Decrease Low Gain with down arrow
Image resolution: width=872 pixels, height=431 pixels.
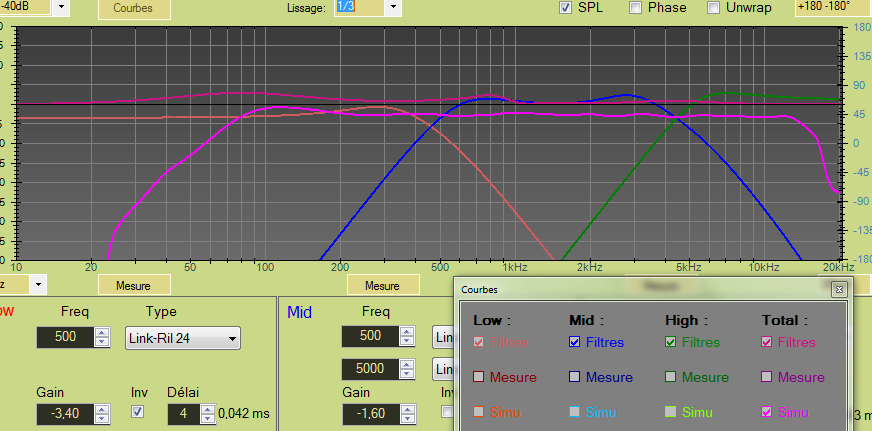(101, 418)
